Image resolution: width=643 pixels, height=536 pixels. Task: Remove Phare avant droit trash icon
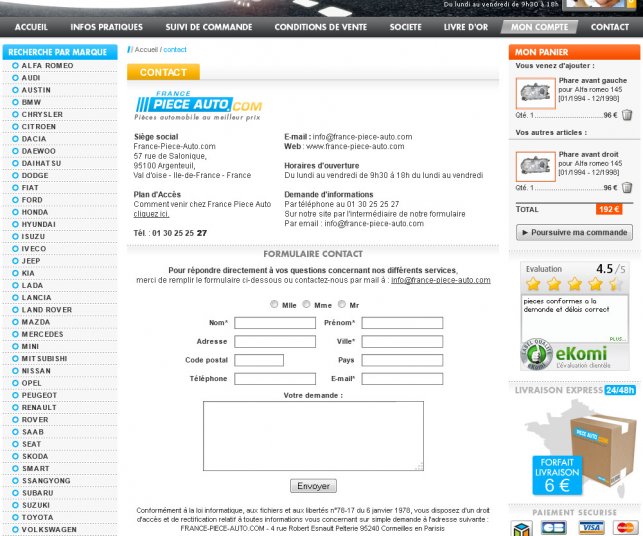[627, 188]
